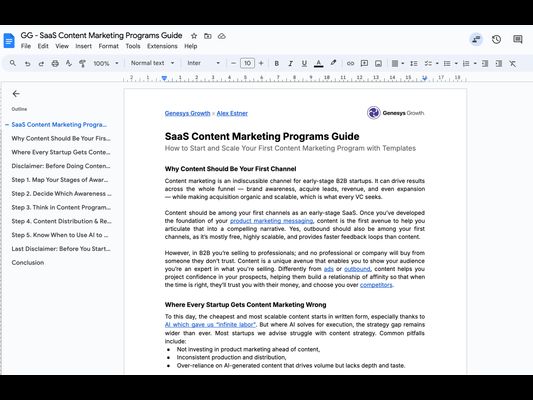533x400 pixels.
Task: Insert a numbered list
Action: (466, 64)
